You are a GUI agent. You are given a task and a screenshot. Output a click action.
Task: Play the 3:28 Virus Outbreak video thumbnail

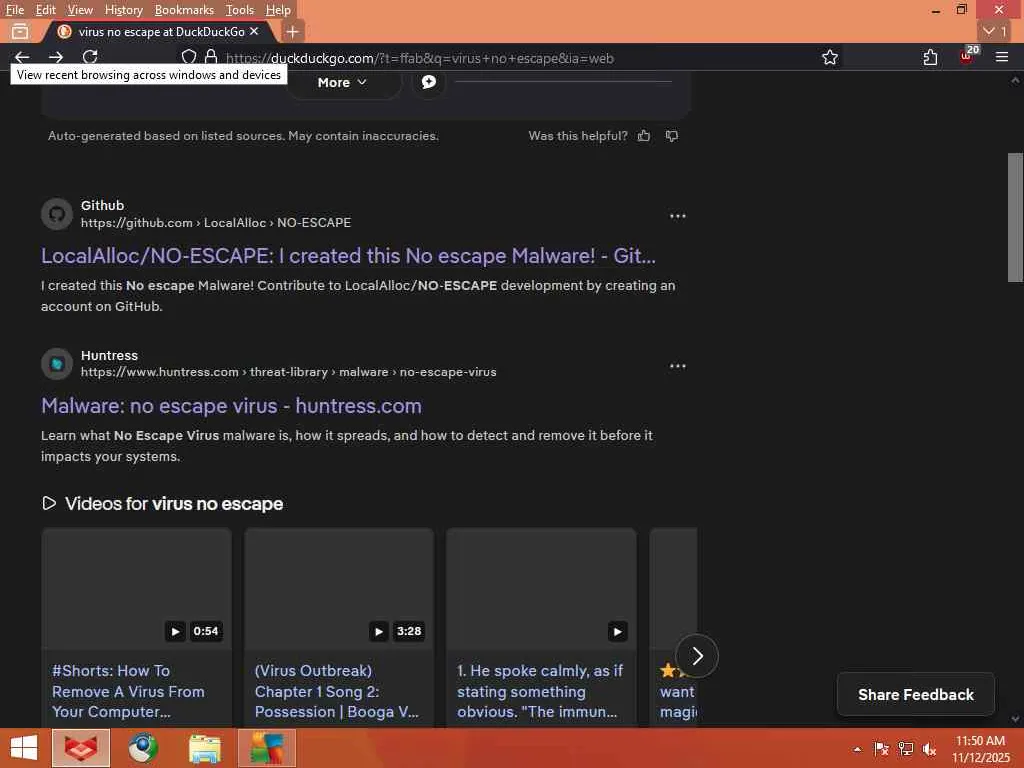pos(339,589)
